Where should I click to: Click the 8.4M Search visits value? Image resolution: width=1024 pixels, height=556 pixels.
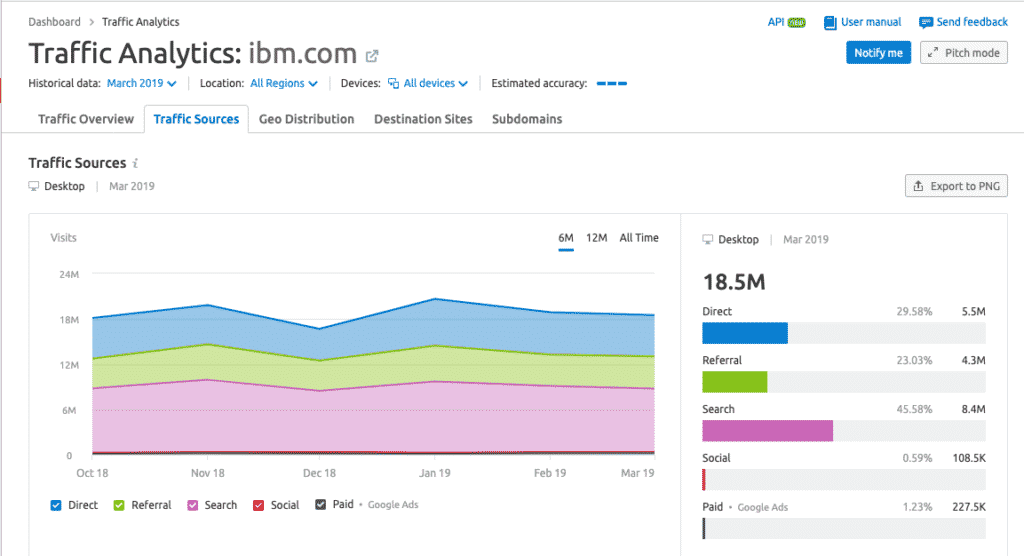[x=974, y=410]
